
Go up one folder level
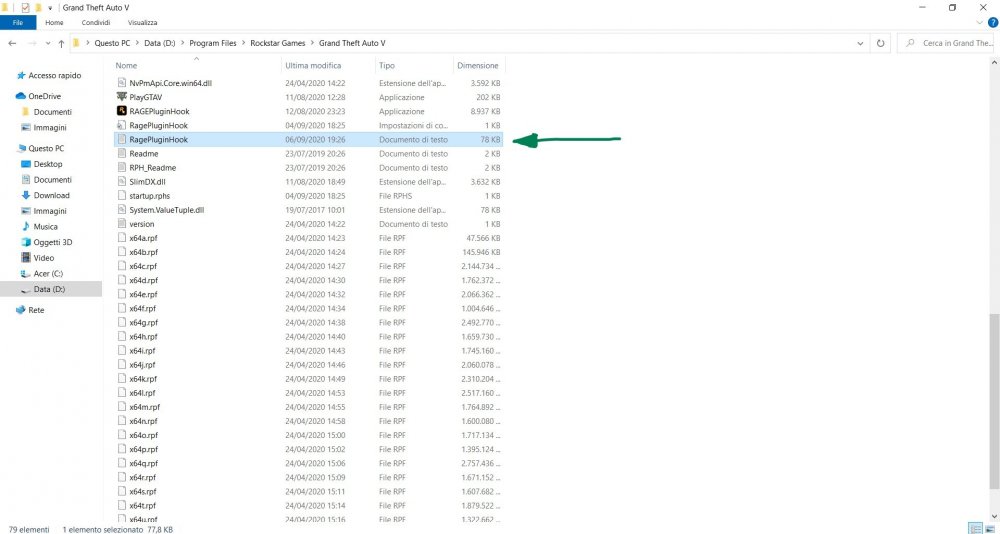click(x=61, y=43)
